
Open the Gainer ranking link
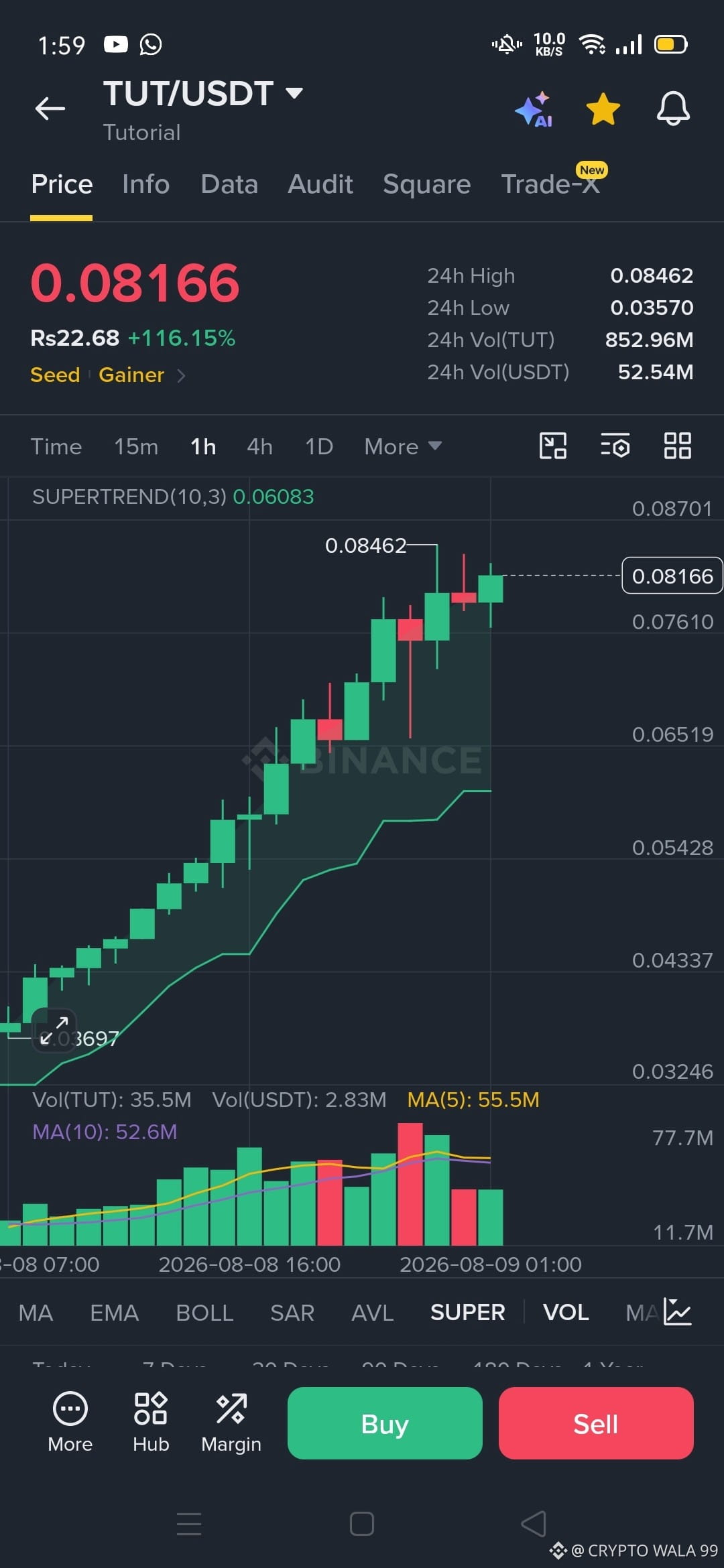tap(131, 375)
